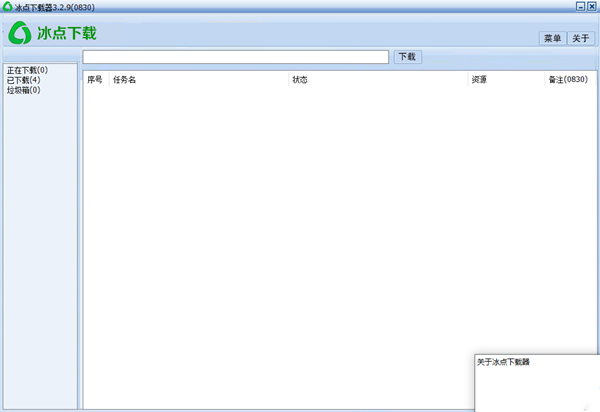
Task: Click the 下载 download button
Action: [408, 57]
